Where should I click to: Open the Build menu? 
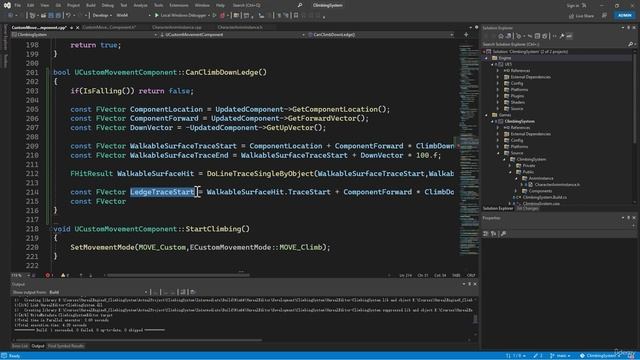tap(91, 5)
